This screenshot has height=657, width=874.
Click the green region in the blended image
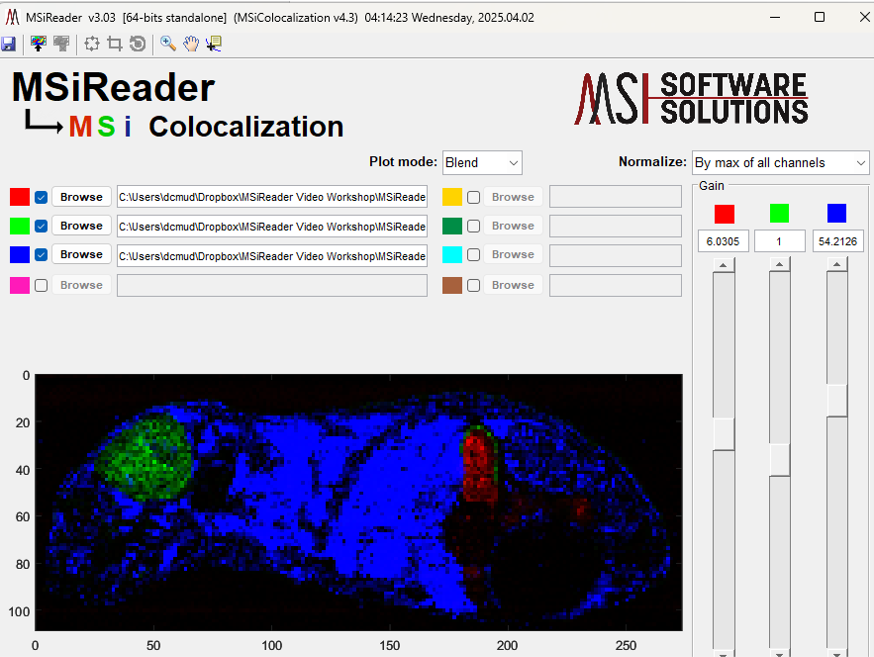click(x=147, y=457)
